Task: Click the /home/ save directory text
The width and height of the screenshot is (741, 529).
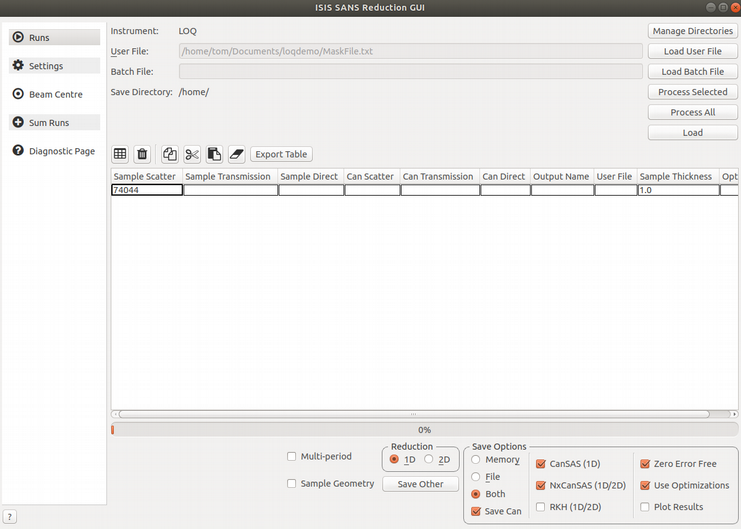Action: [x=194, y=92]
